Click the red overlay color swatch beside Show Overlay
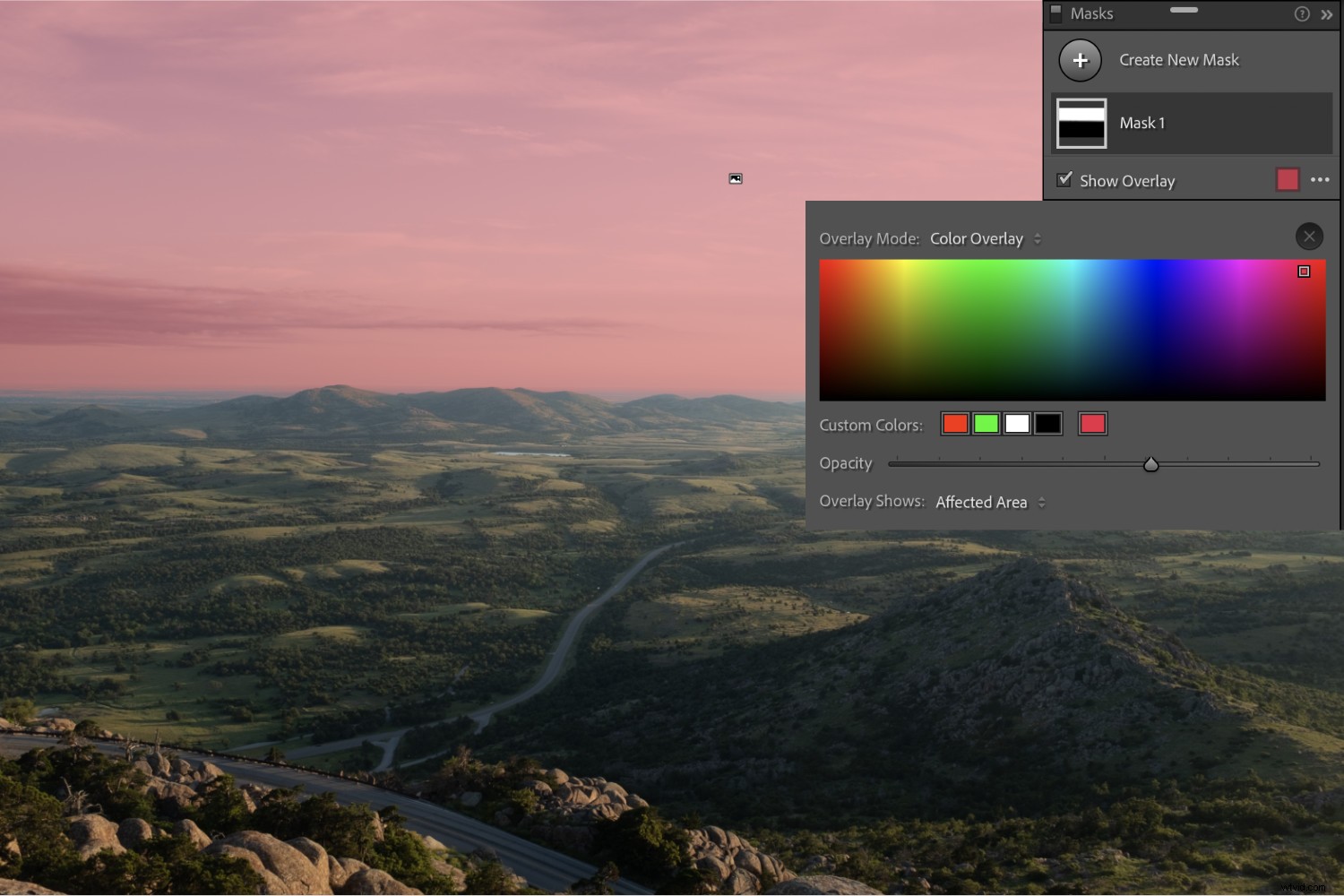The height and width of the screenshot is (896, 1344). click(x=1288, y=179)
